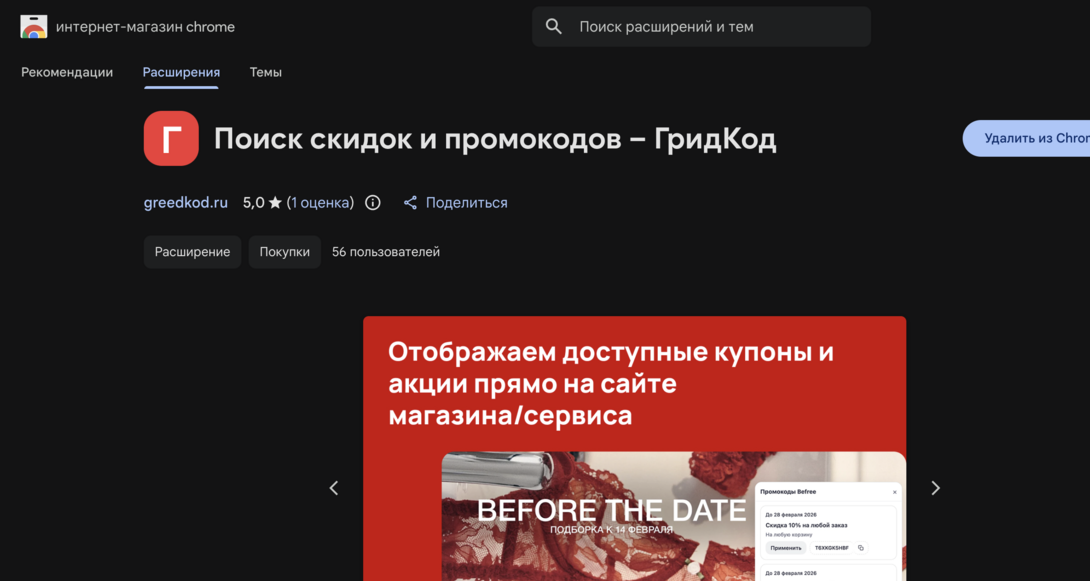Viewport: 1090px width, 581px height.
Task: Click the 56 пользователей text
Action: point(386,252)
